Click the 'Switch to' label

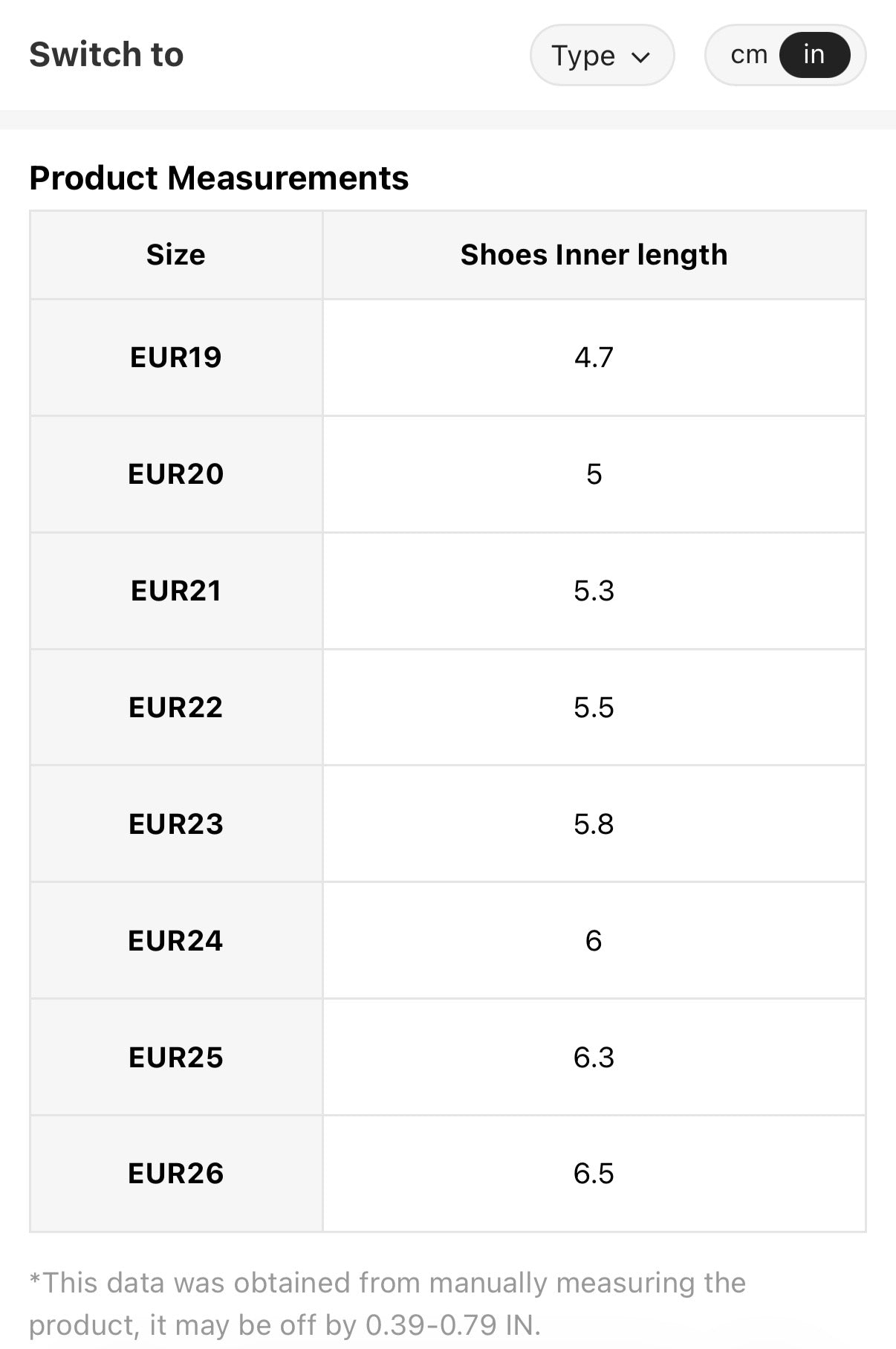click(x=106, y=55)
